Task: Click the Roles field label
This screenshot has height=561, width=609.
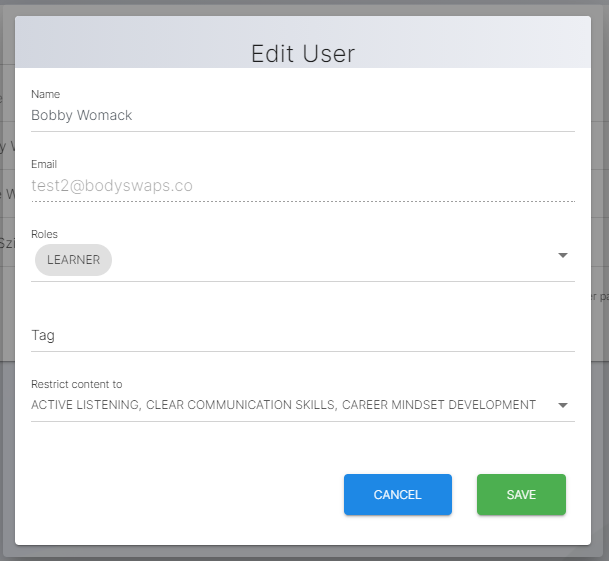Action: pyautogui.click(x=45, y=234)
